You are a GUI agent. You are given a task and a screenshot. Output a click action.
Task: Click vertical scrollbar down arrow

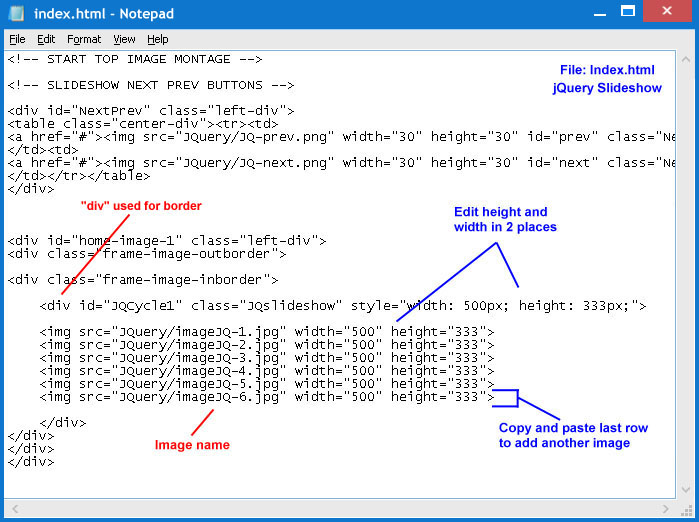(686, 489)
